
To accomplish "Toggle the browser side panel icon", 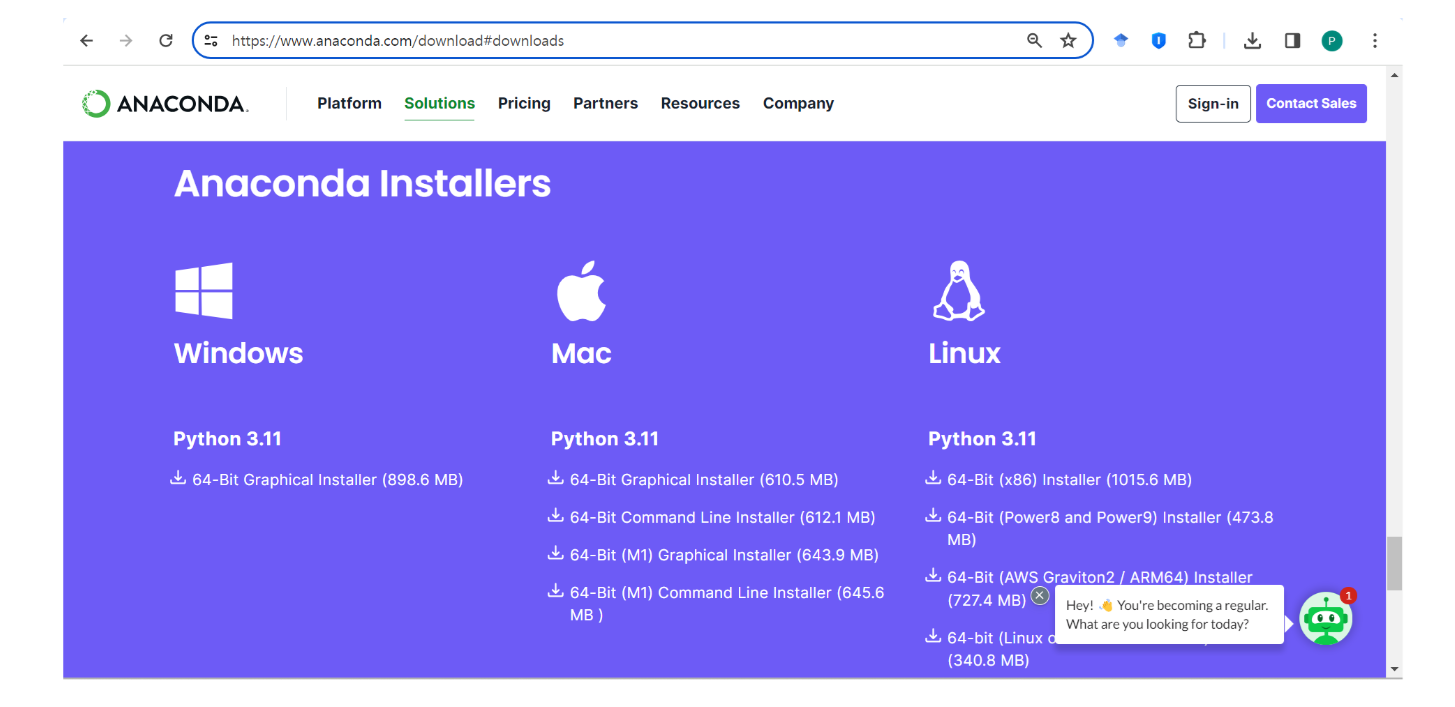I will (1292, 41).
